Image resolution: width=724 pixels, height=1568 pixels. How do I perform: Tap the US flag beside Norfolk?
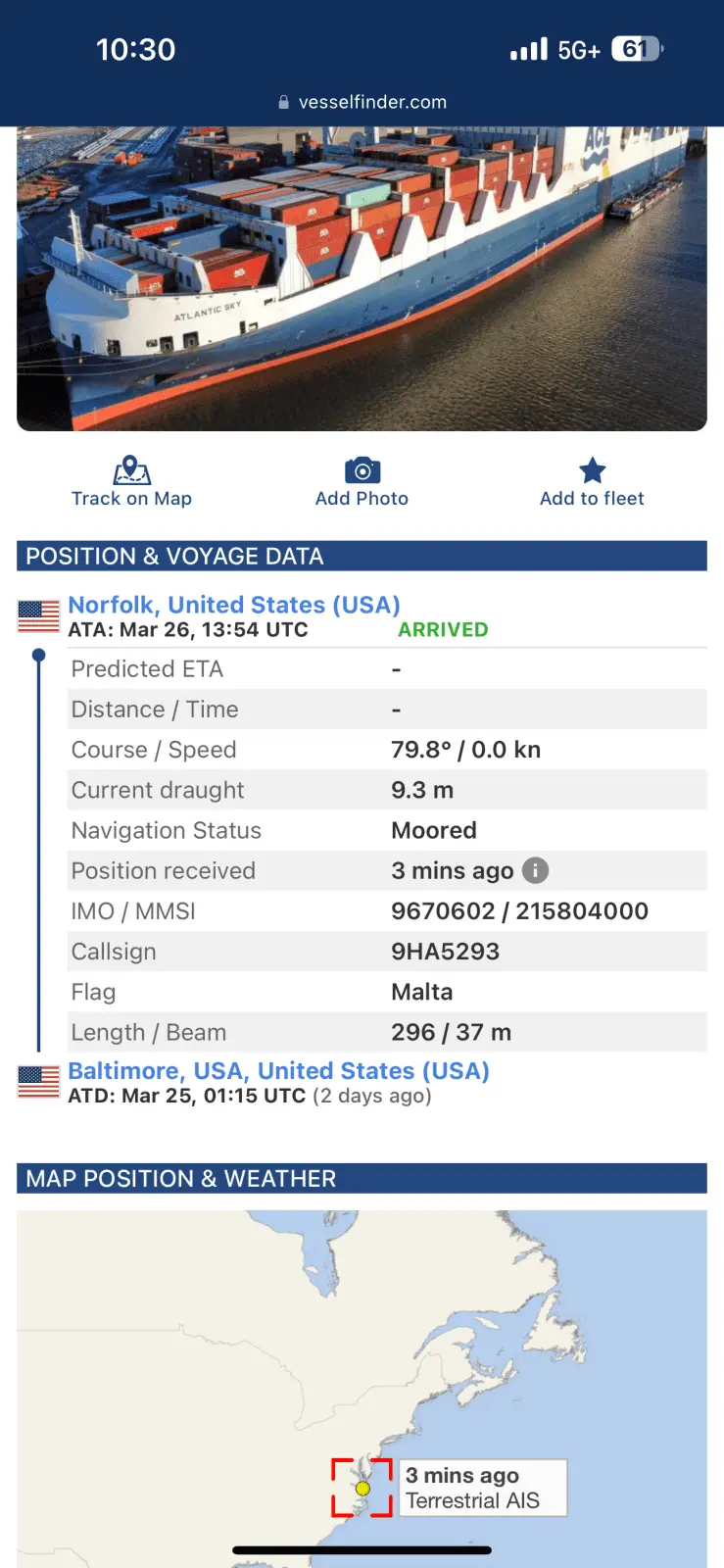coord(39,616)
